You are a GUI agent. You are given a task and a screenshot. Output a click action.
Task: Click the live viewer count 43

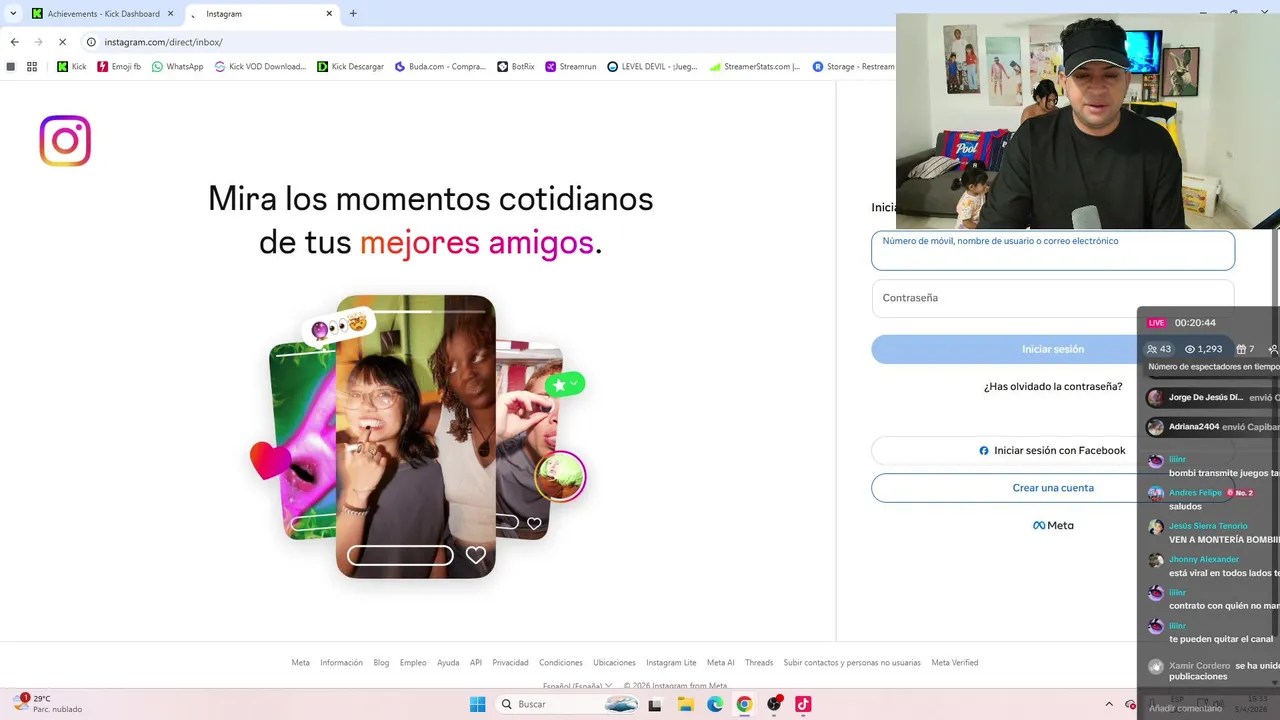[1159, 349]
